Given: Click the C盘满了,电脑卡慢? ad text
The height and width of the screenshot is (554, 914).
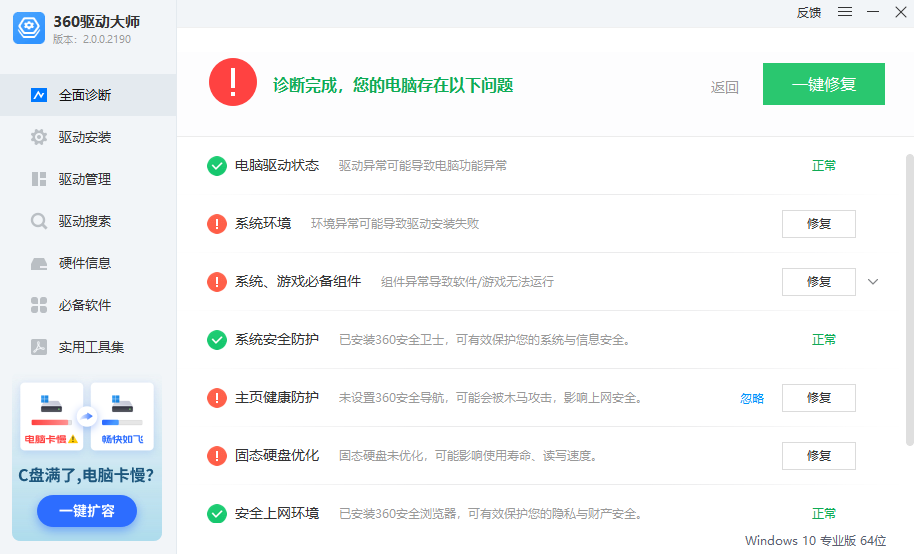Looking at the screenshot, I should tap(86, 475).
